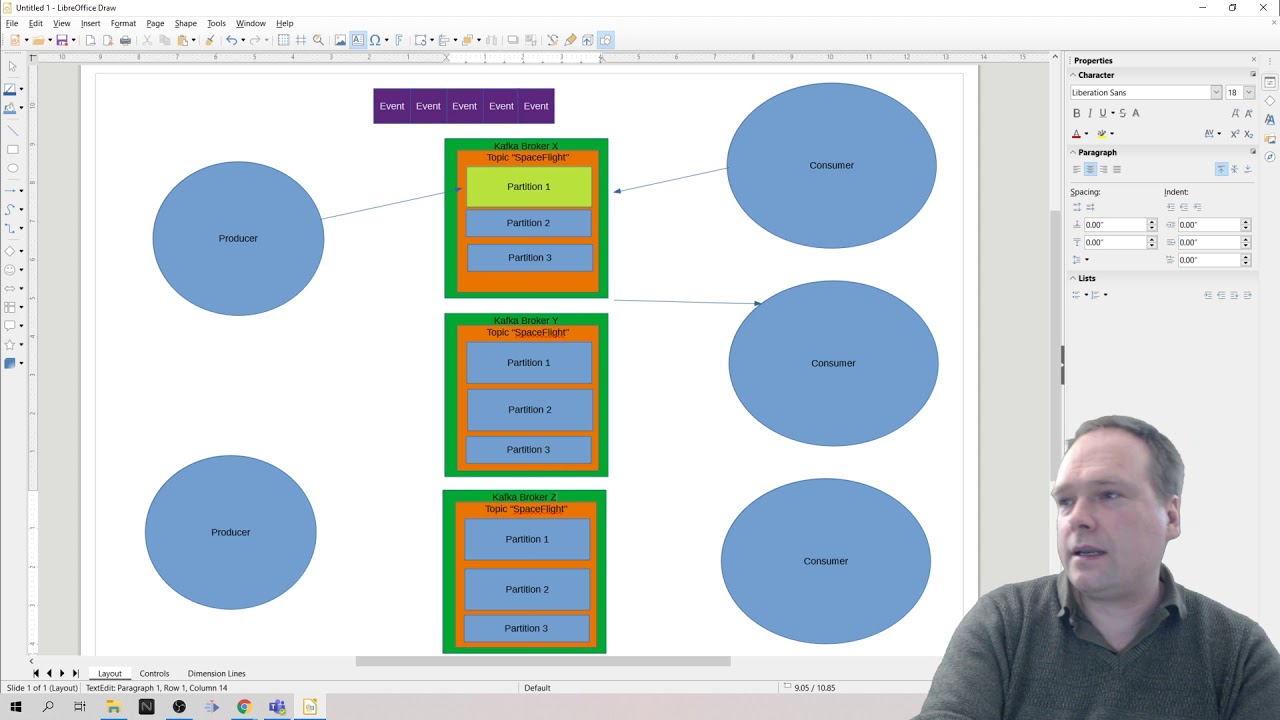Collapse the Paragraph section
Image resolution: width=1280 pixels, height=720 pixels.
[x=1073, y=152]
